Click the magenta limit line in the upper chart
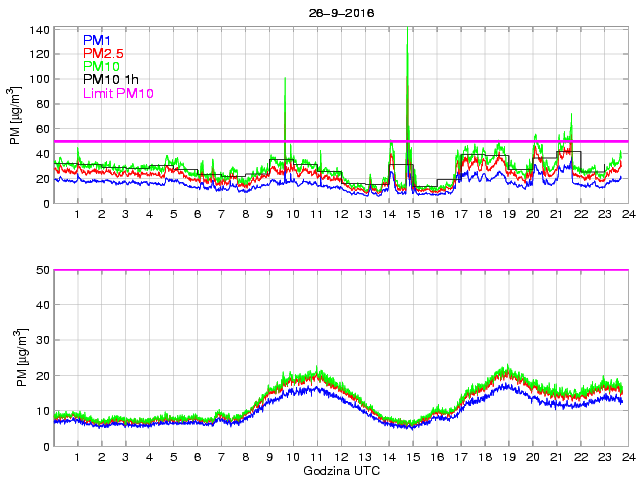Screen dimensions: 640x480 [x=341, y=141]
